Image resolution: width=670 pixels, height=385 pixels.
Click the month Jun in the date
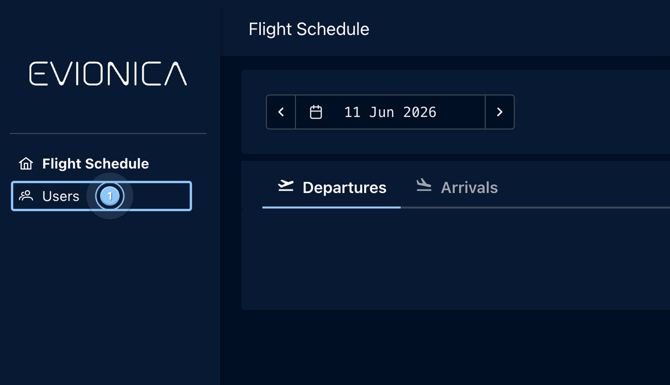pos(381,112)
